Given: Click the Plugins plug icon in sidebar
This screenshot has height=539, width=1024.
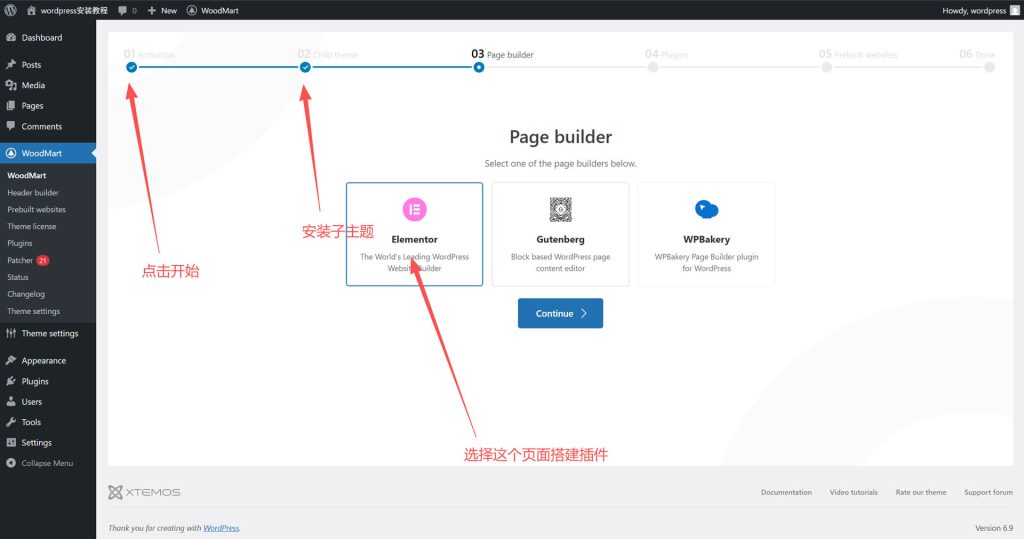Looking at the screenshot, I should 11,381.
